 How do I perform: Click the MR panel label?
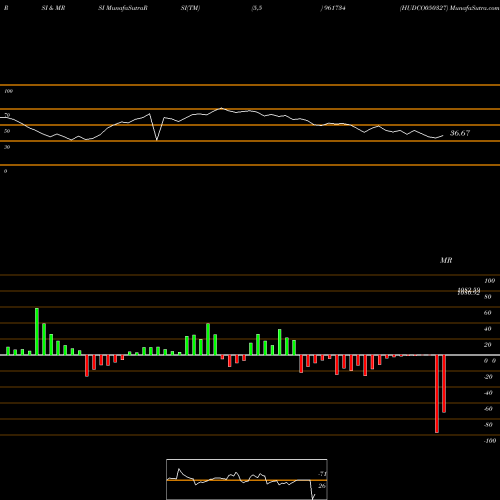pyautogui.click(x=446, y=260)
